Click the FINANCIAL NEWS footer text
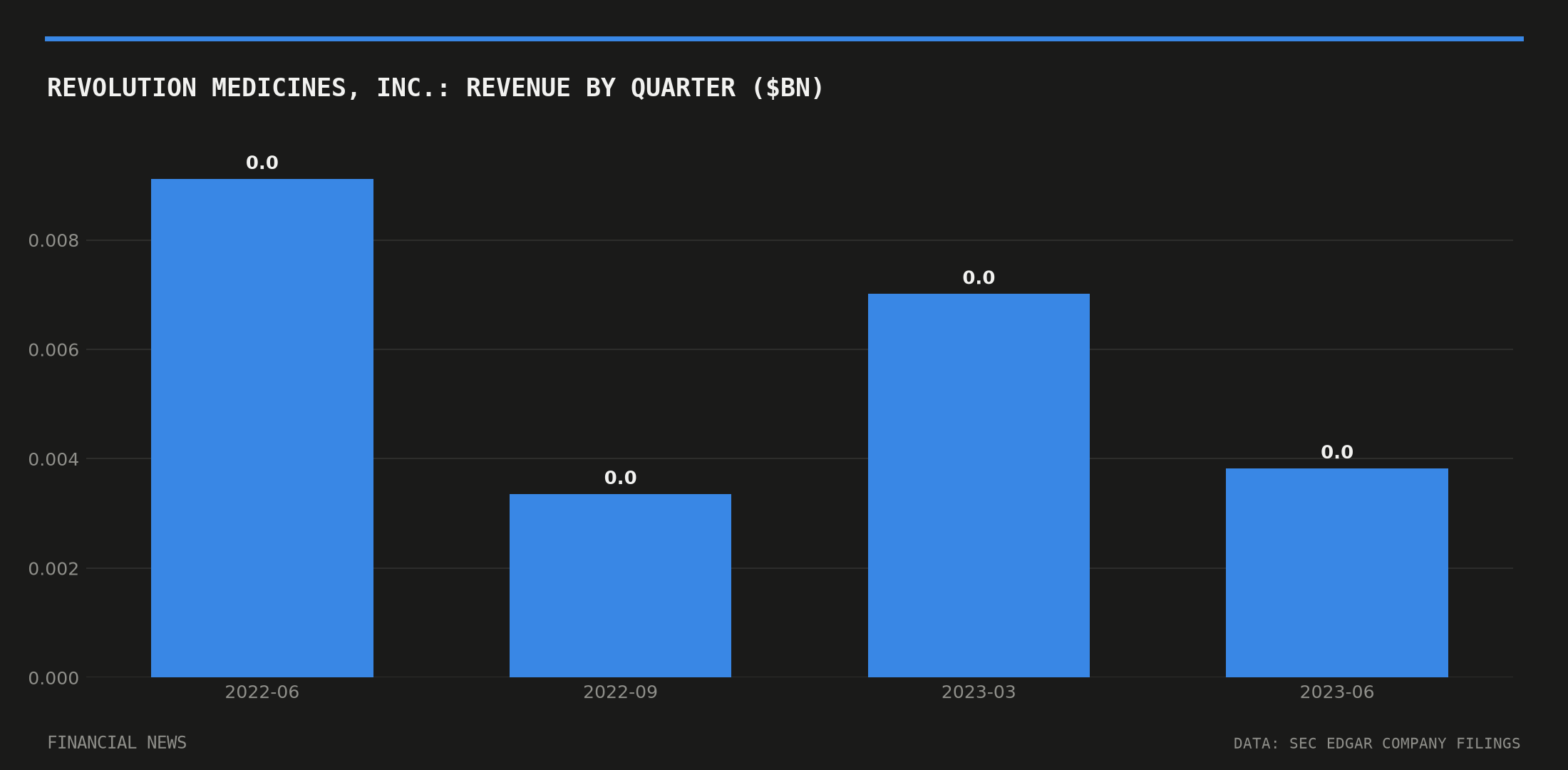The height and width of the screenshot is (770, 1568). [117, 743]
